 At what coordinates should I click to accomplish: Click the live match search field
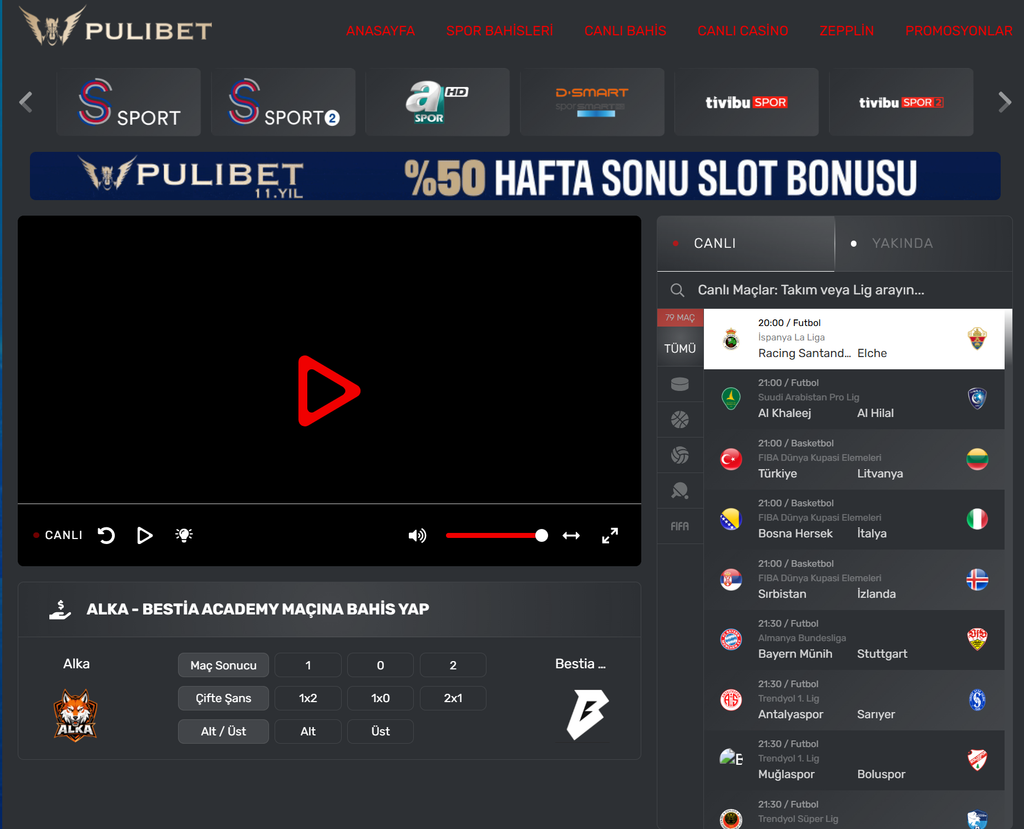835,290
